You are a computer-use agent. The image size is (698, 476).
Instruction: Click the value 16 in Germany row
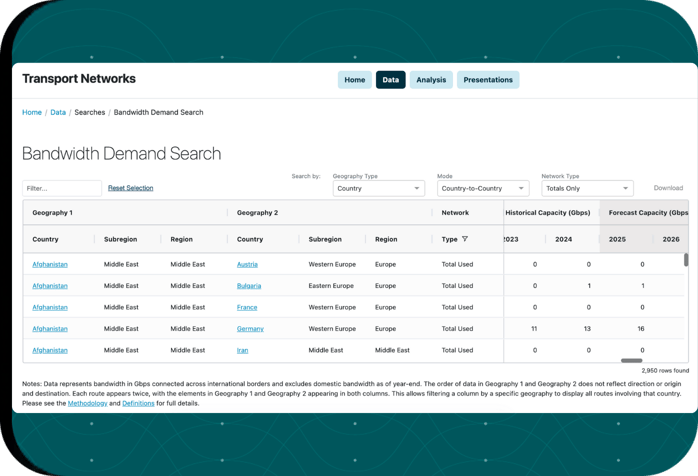point(641,329)
